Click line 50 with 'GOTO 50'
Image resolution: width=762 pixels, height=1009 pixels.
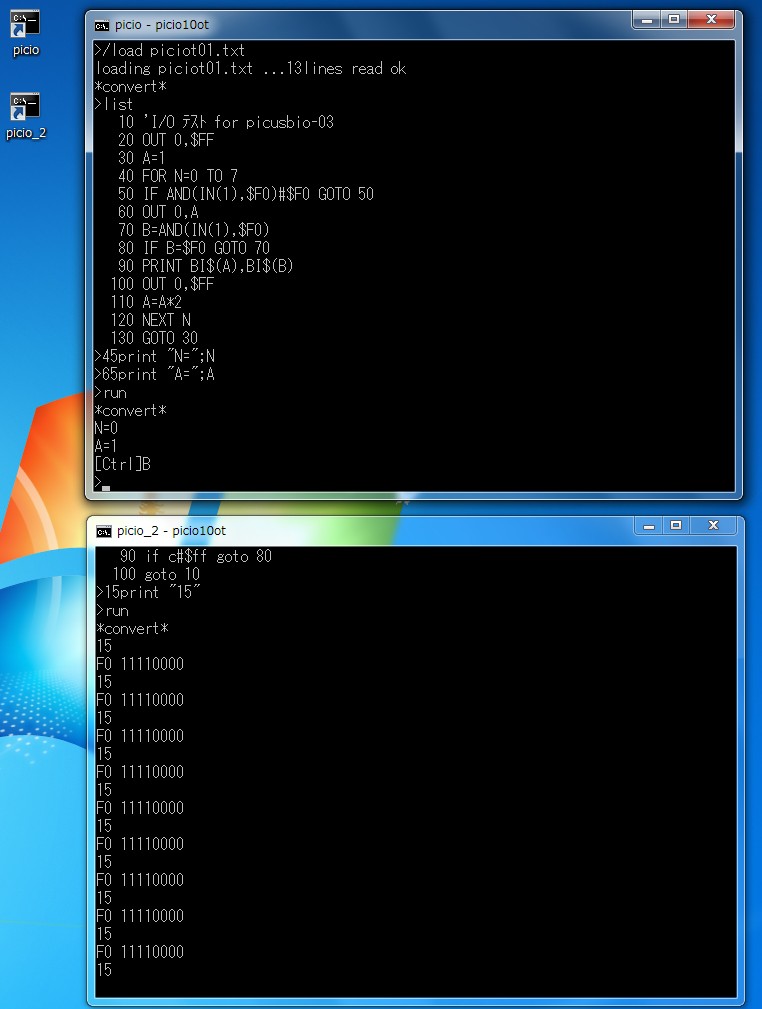pyautogui.click(x=246, y=194)
